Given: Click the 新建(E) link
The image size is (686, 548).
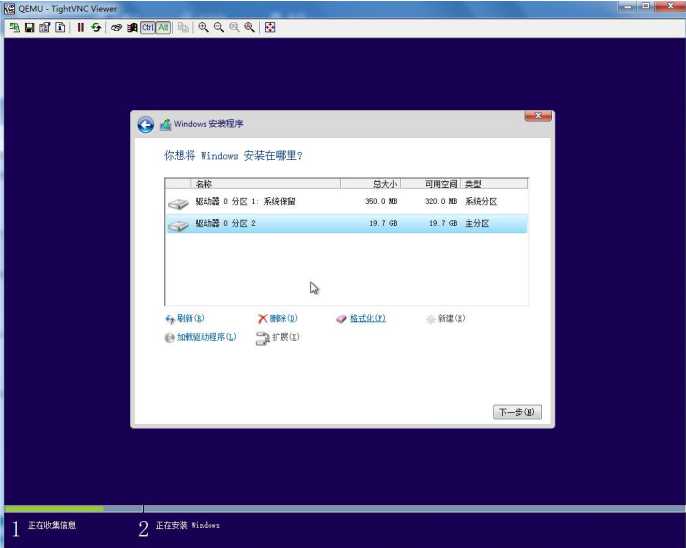Looking at the screenshot, I should click(x=451, y=318).
